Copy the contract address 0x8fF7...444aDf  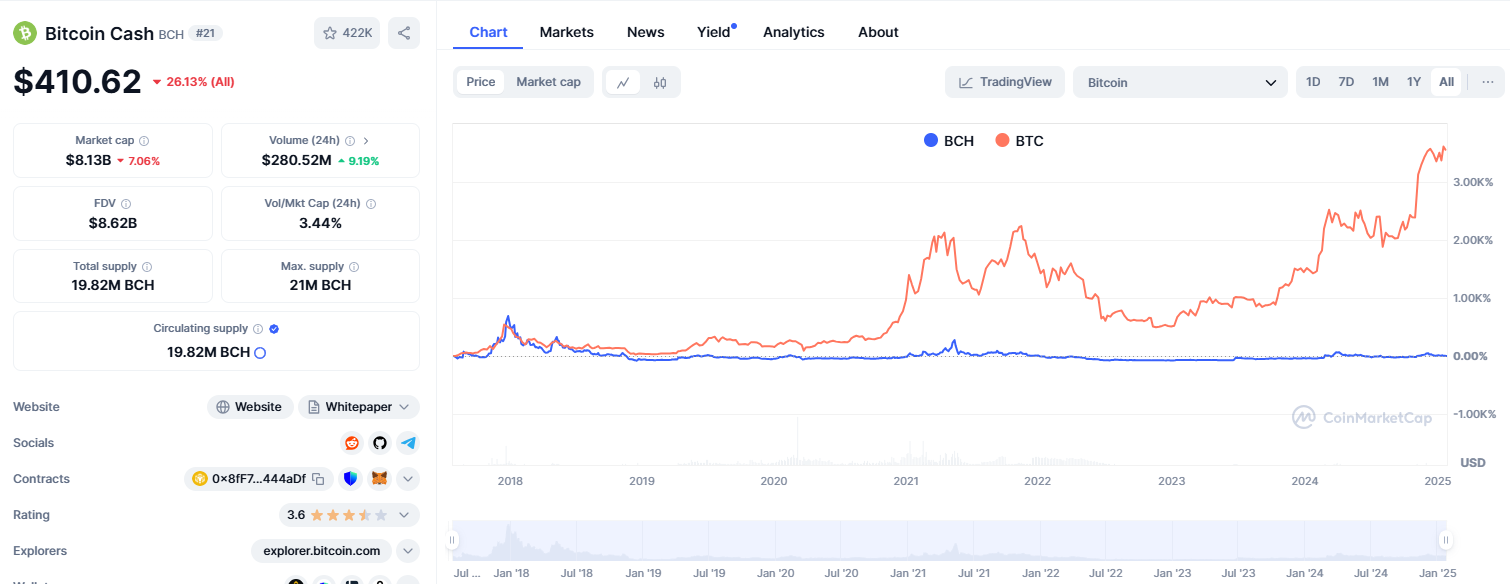[x=318, y=479]
